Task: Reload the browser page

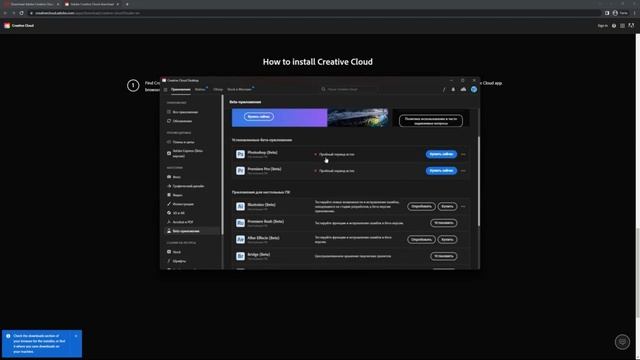Action: point(22,13)
